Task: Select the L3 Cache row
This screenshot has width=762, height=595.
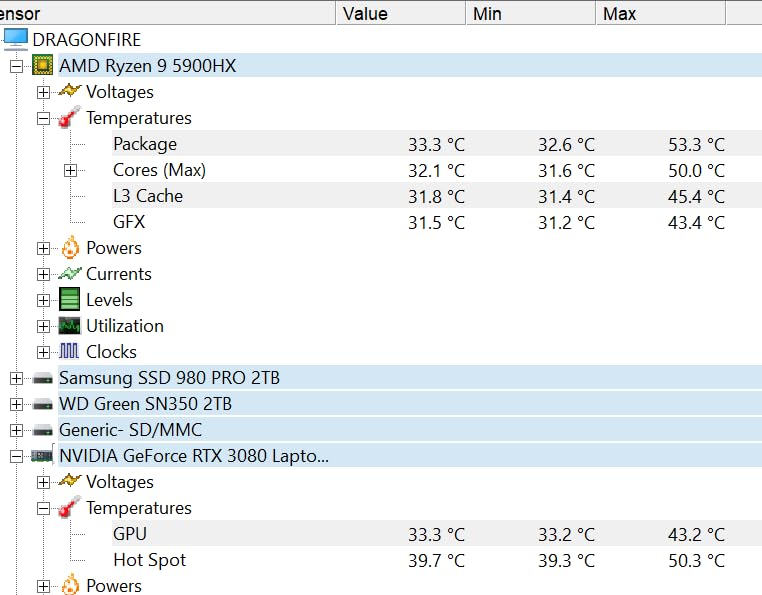Action: (436, 196)
